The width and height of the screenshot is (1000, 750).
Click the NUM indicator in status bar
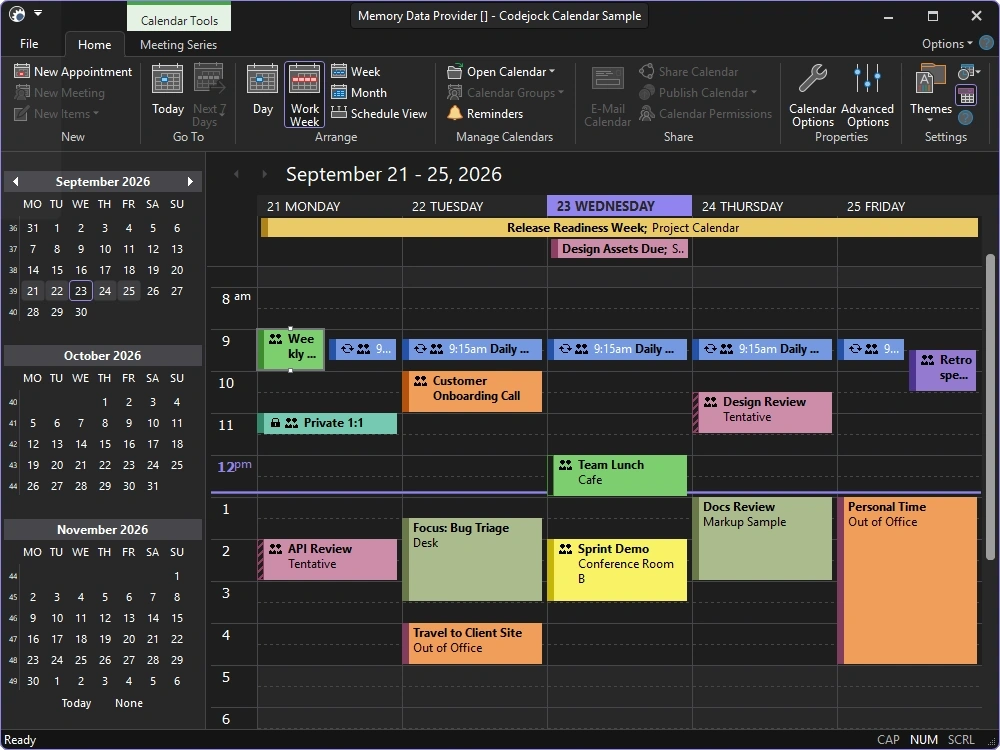(923, 740)
